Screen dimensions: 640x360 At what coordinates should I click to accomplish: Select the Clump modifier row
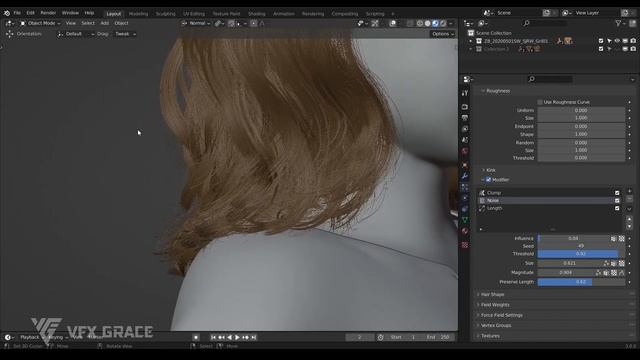pyautogui.click(x=549, y=193)
